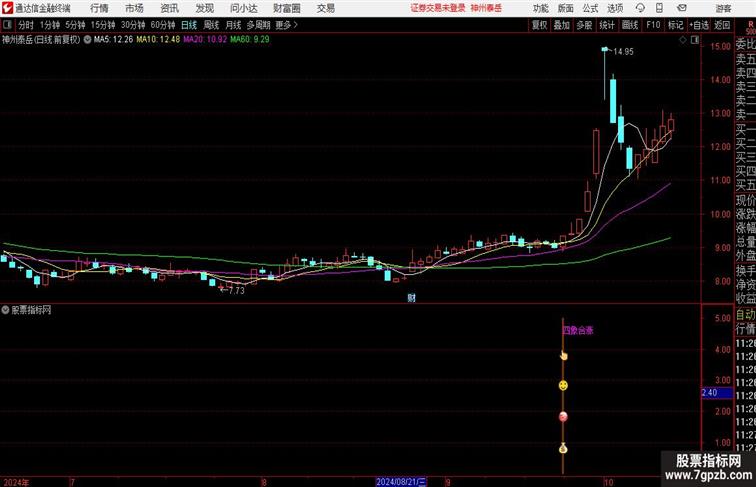The width and height of the screenshot is (756, 487).
Task: Switch to 分时 chart period
Action: click(26, 25)
